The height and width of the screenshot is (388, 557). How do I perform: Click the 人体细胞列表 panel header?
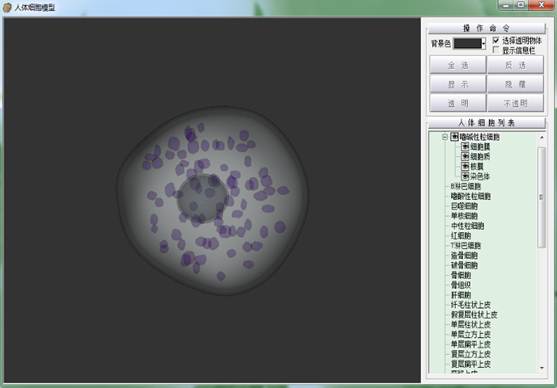pos(487,123)
